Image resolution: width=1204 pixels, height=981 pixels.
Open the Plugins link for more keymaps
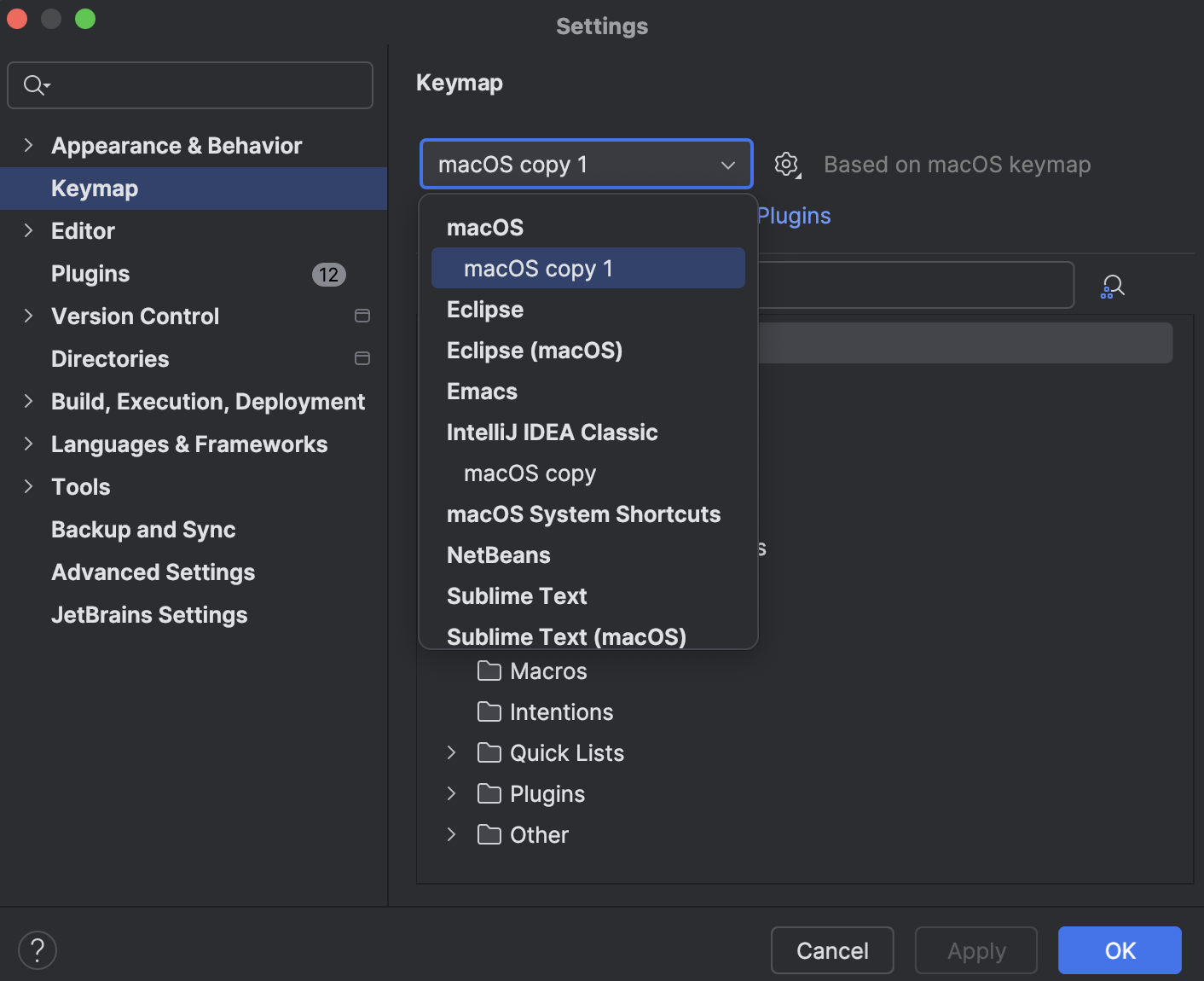793,216
